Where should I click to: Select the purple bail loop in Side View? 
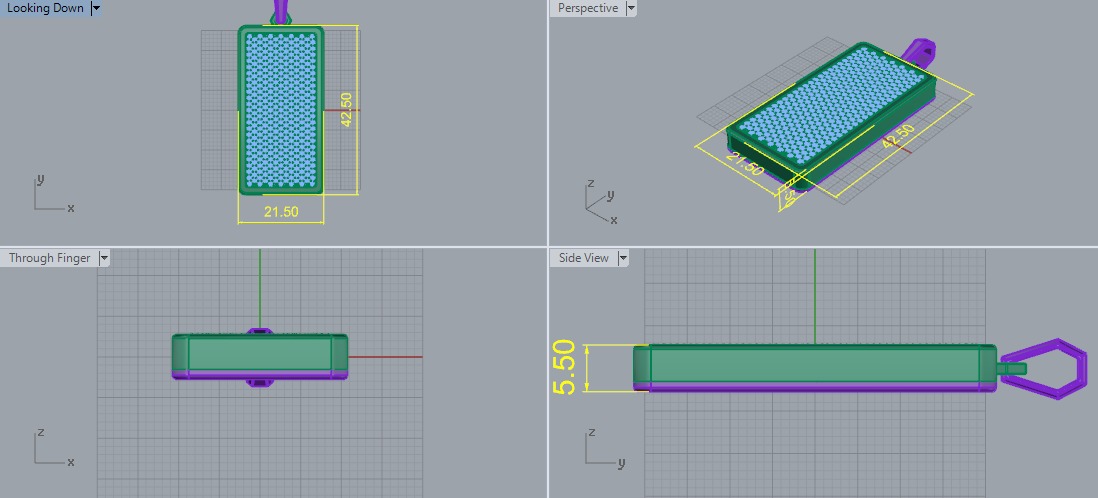click(1043, 368)
